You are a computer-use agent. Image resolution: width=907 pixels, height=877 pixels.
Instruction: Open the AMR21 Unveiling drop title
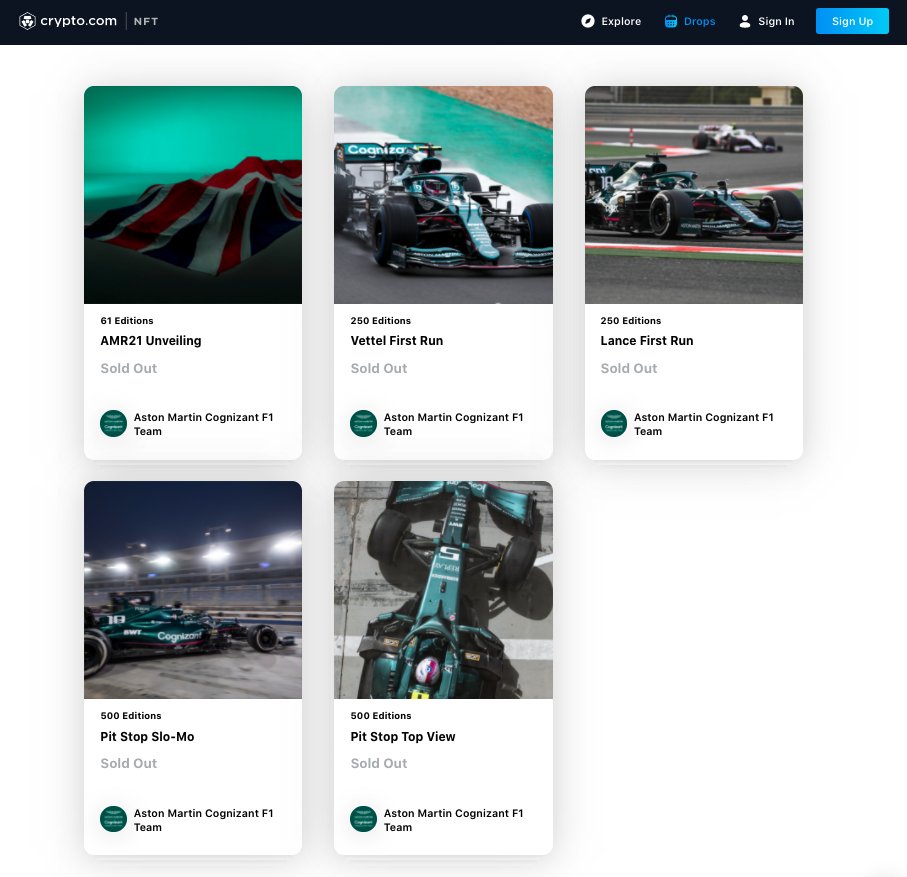(x=150, y=340)
